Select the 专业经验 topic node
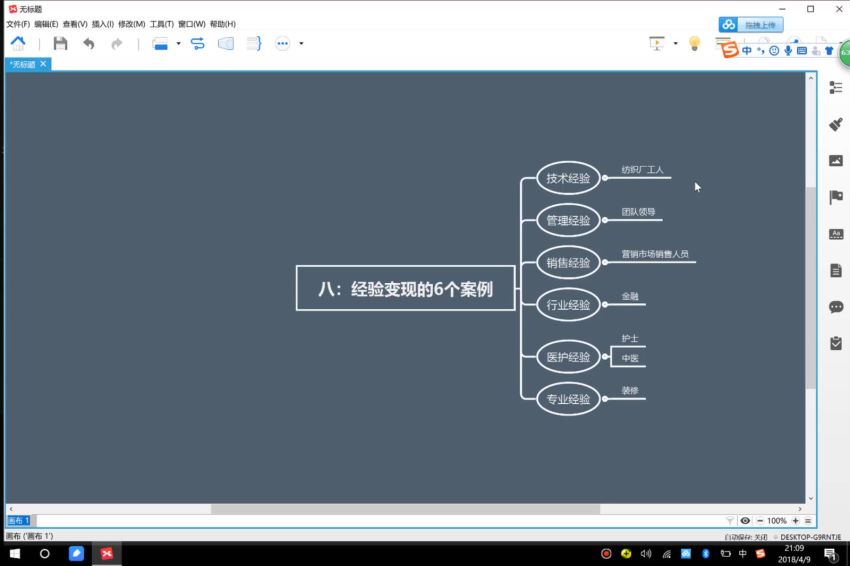Image resolution: width=850 pixels, height=566 pixels. coord(568,399)
